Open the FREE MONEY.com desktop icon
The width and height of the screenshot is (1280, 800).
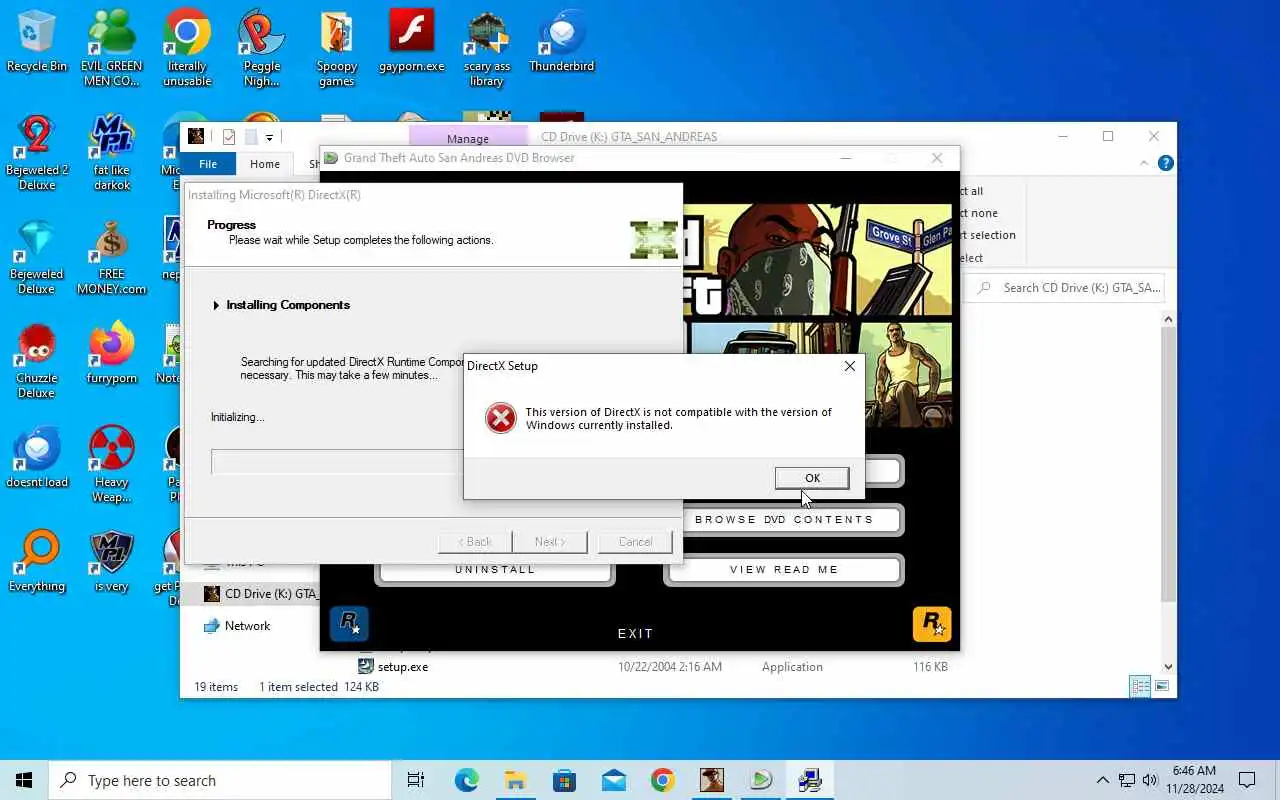(112, 257)
